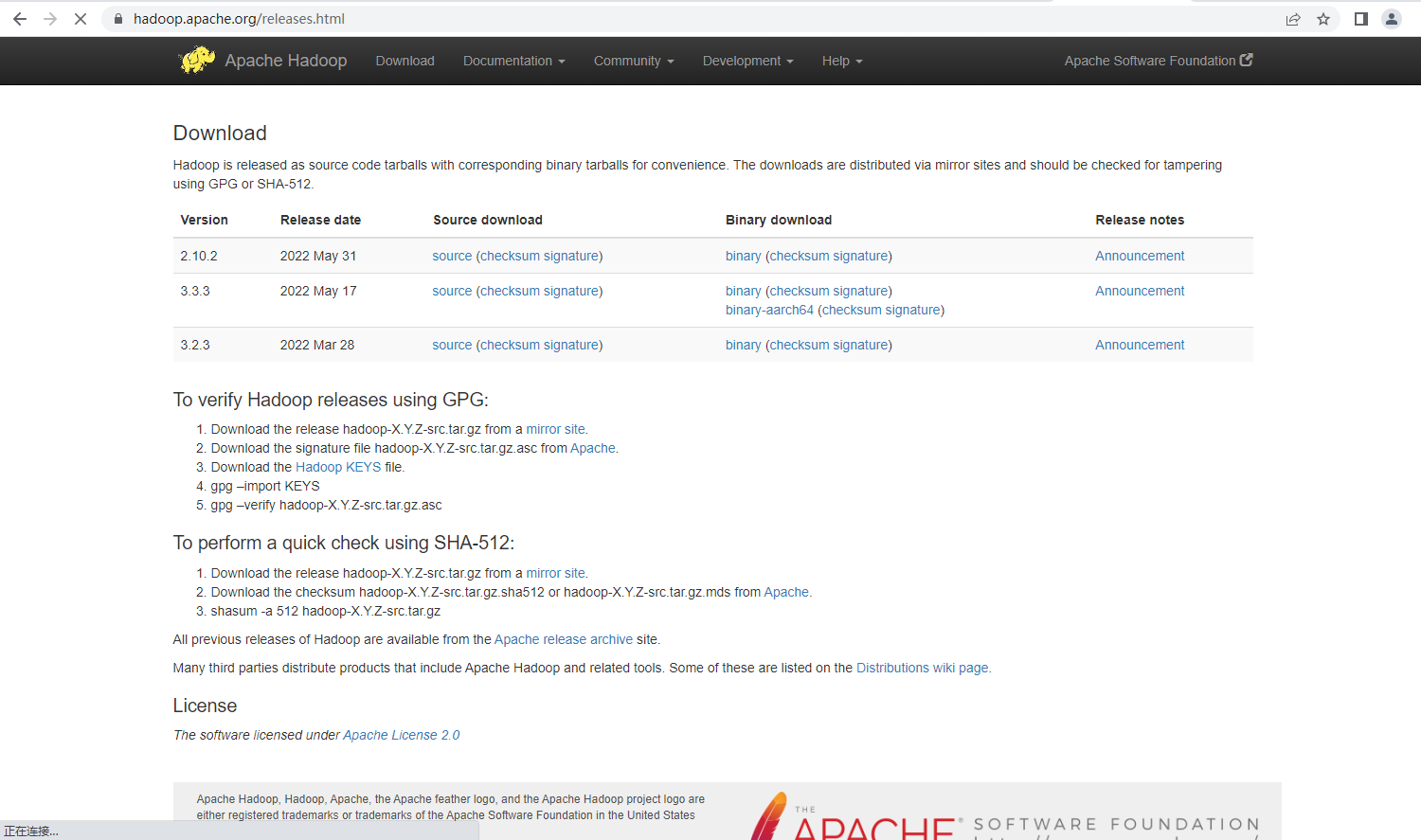The width and height of the screenshot is (1421, 840).
Task: Click the Release notes column header
Action: (x=1140, y=220)
